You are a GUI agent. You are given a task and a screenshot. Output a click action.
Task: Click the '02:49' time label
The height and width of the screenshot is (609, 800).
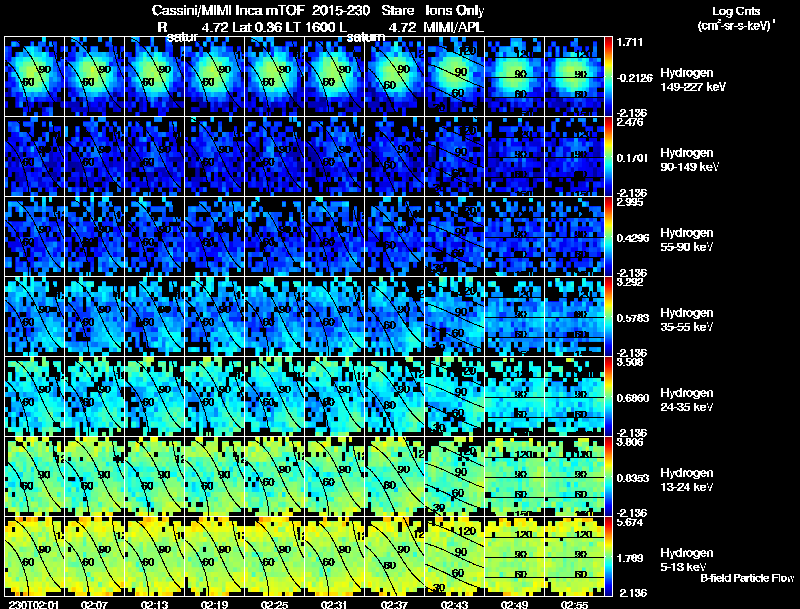[514, 604]
